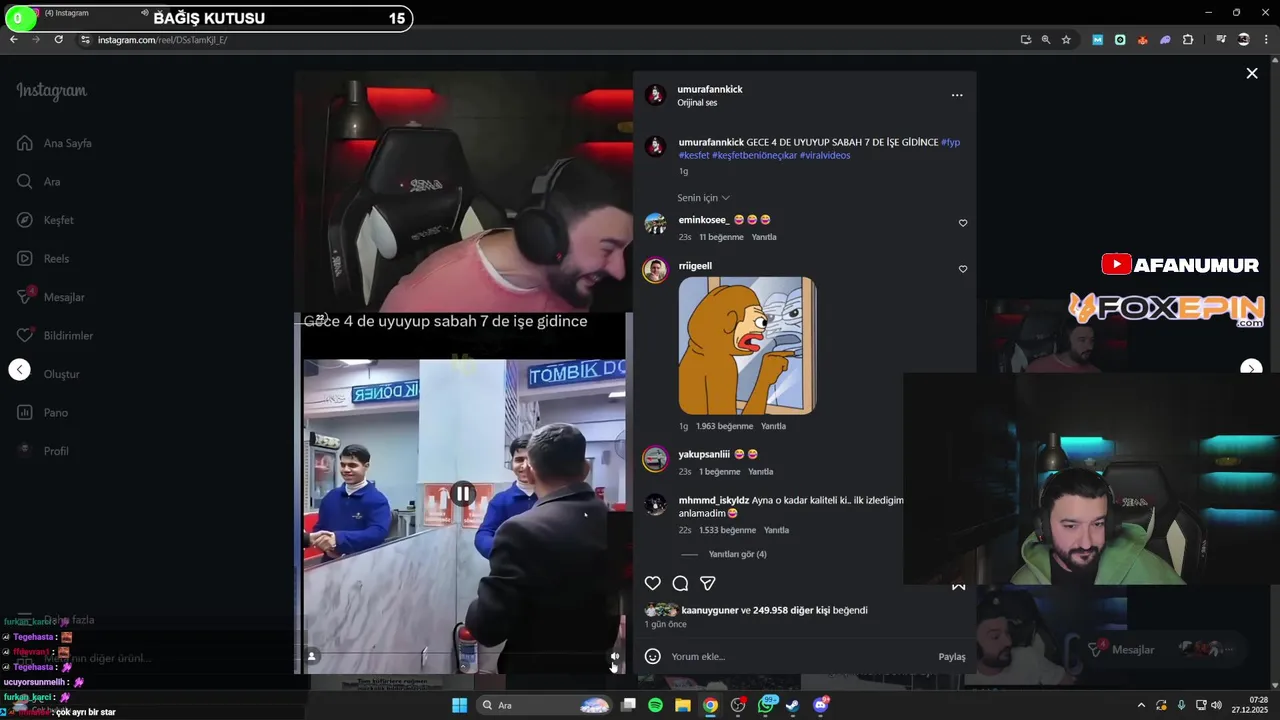
Task: Reply to mhmmd_iskyldz comment via Yanıtla
Action: coord(776,530)
